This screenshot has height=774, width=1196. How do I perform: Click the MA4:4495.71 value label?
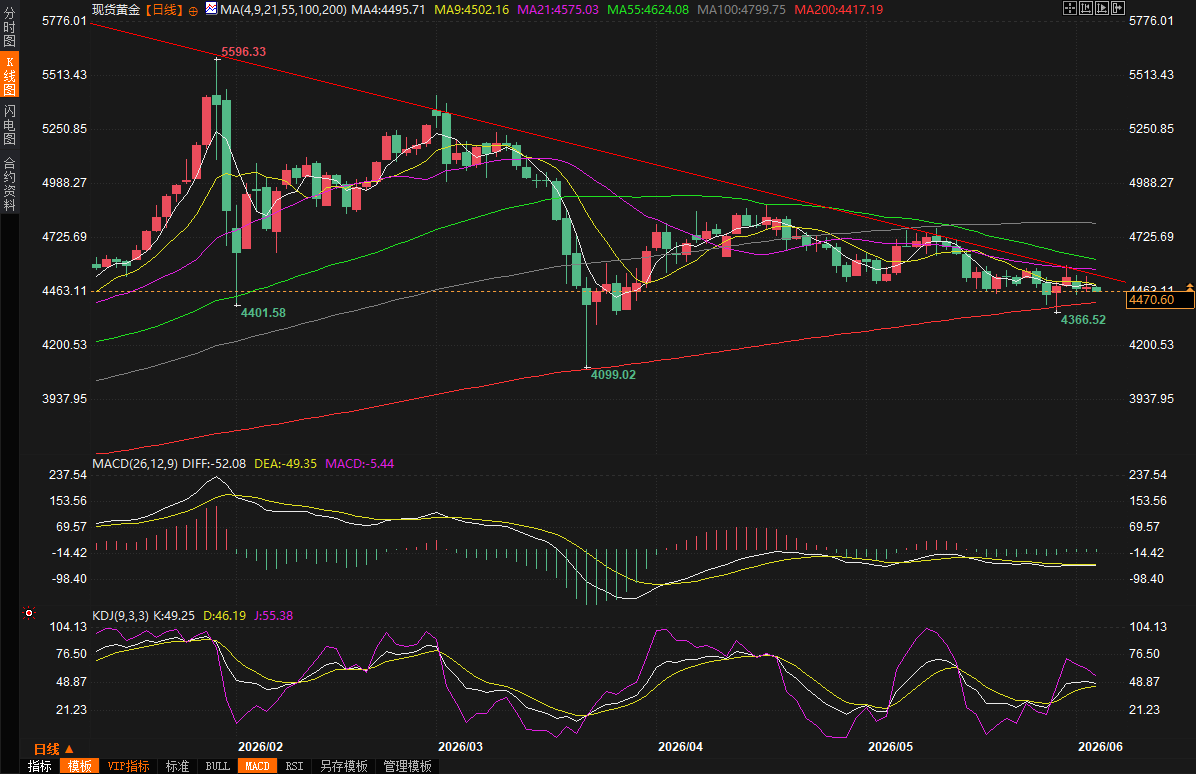click(388, 10)
